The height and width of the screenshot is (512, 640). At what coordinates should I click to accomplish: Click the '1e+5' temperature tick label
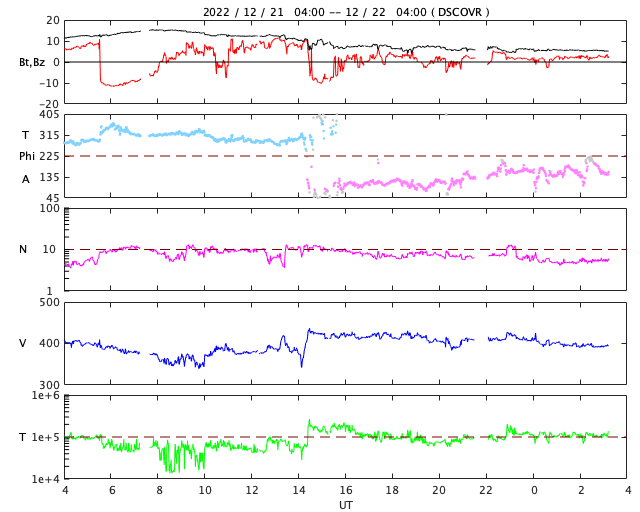click(46, 437)
